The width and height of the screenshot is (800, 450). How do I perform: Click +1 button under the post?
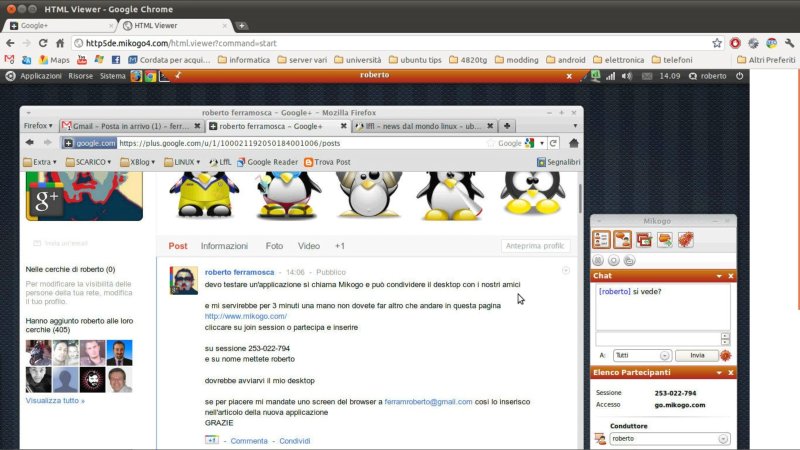tap(211, 440)
